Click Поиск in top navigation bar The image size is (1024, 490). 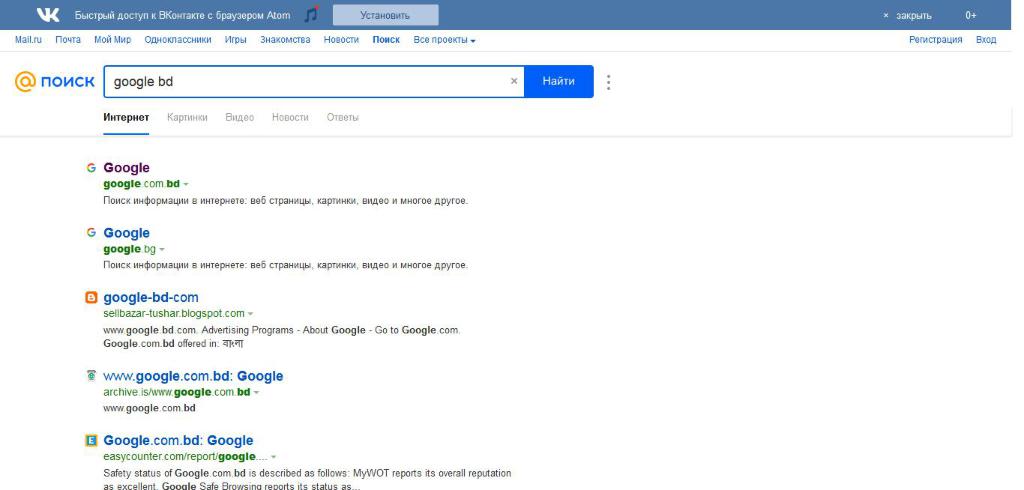(x=386, y=40)
